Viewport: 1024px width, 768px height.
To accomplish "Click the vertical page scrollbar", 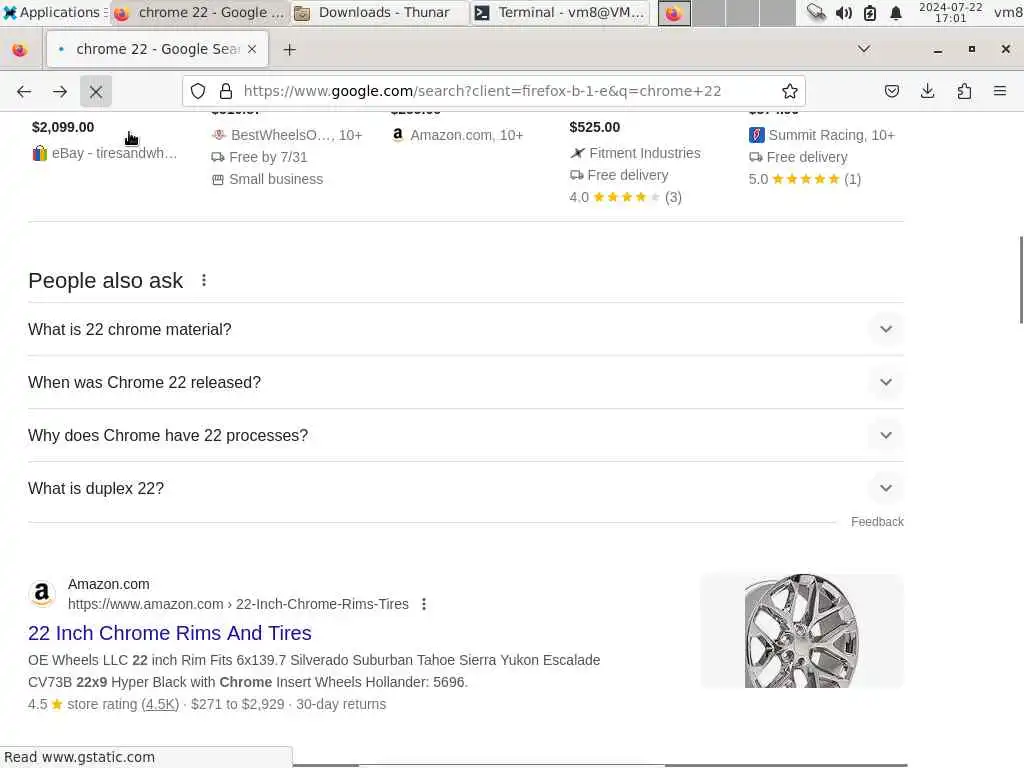I will [x=1020, y=280].
